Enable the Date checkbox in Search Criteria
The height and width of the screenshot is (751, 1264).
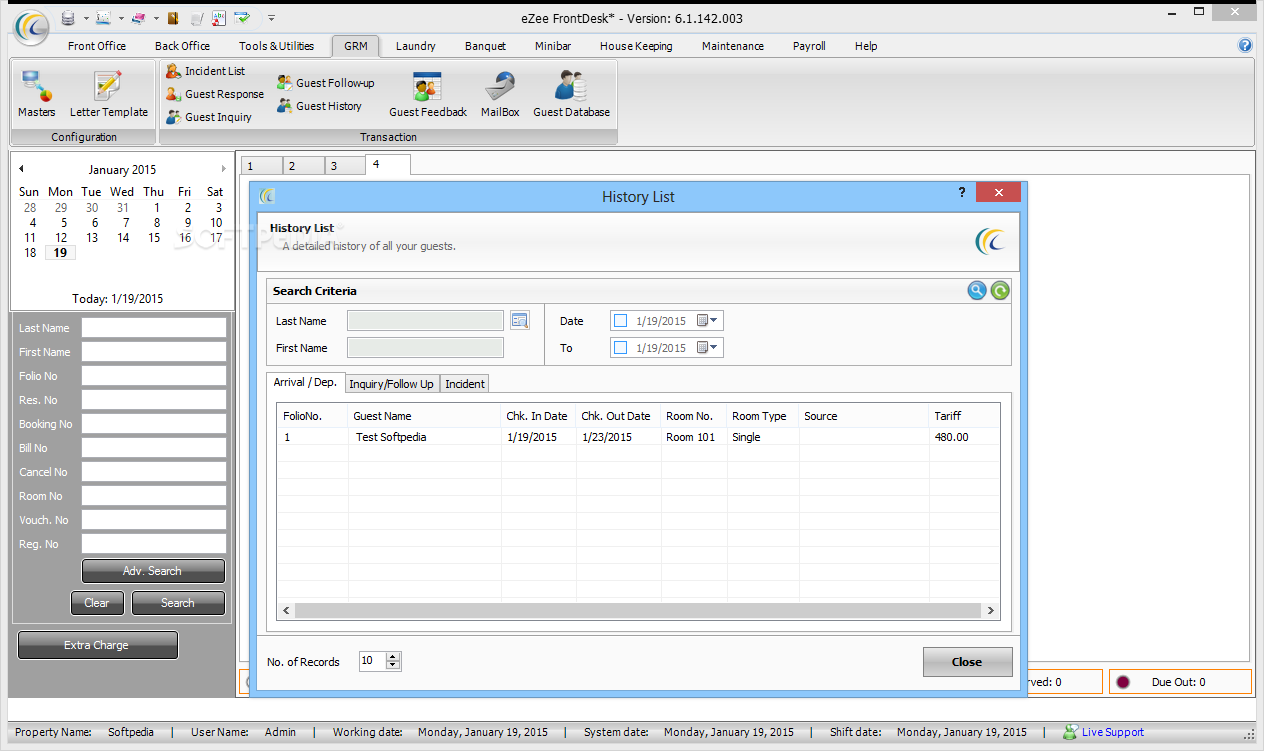pos(620,321)
